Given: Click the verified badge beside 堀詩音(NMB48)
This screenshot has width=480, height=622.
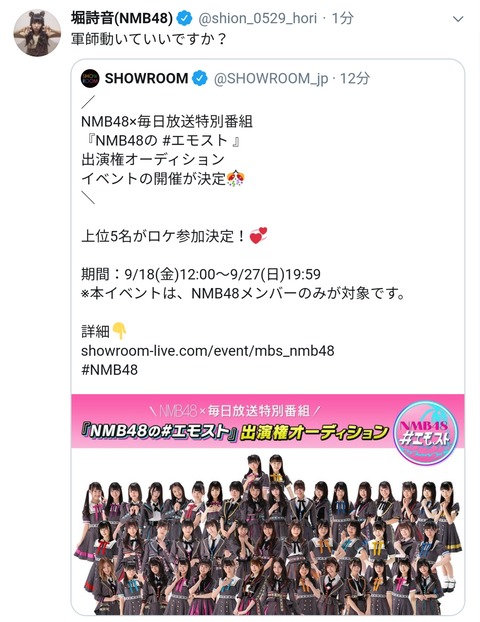Looking at the screenshot, I should (x=184, y=18).
